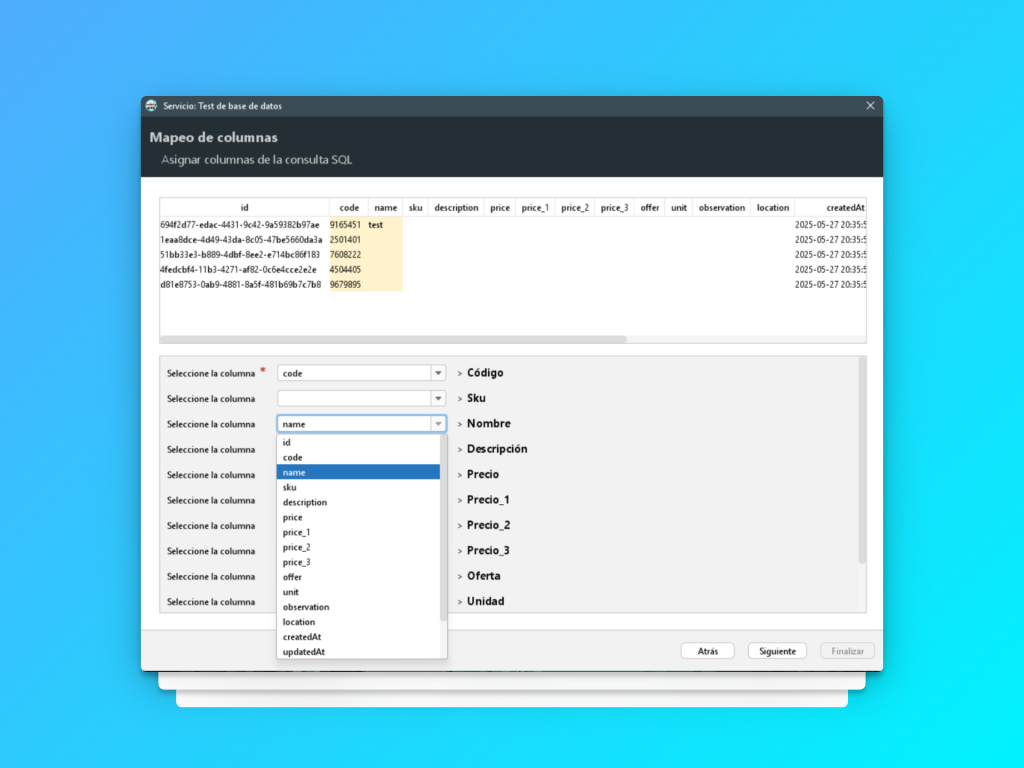Choose 'sku' in the dropdown list
This screenshot has width=1024, height=768.
[x=358, y=487]
